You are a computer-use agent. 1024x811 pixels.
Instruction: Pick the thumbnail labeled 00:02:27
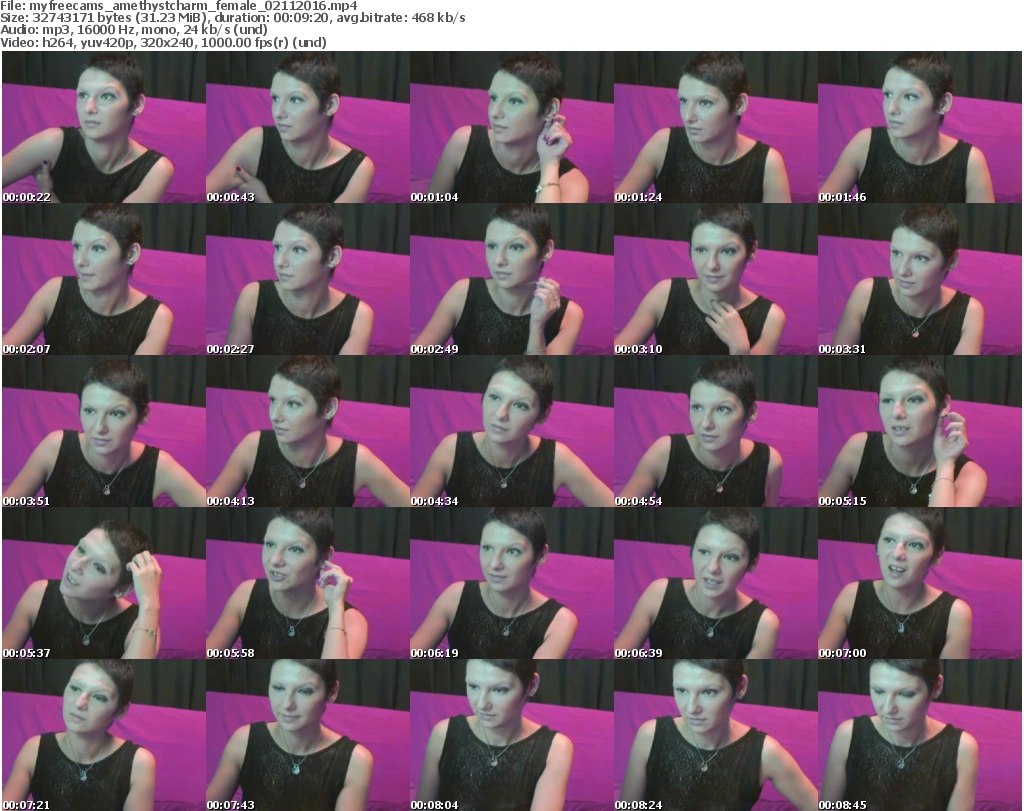[308, 279]
